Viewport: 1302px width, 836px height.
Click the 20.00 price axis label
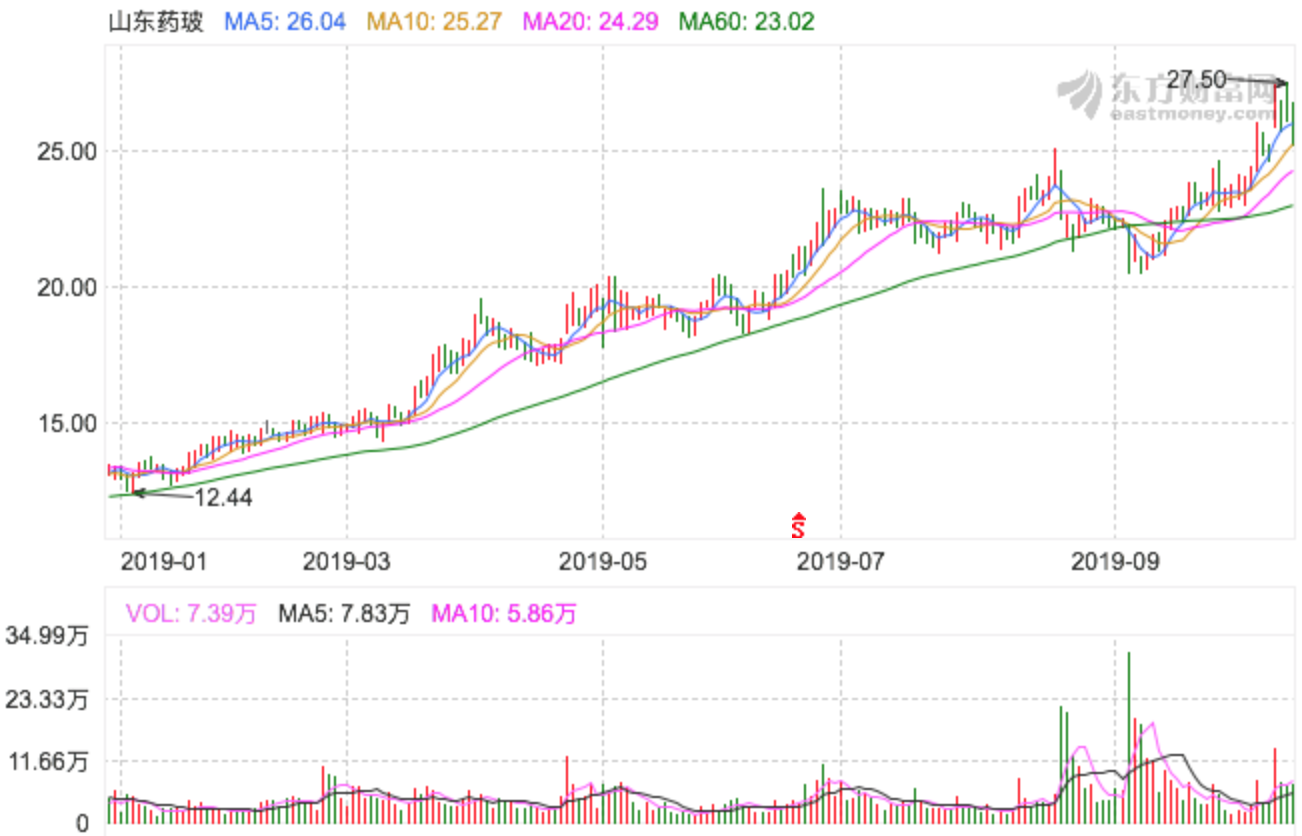[x=65, y=288]
